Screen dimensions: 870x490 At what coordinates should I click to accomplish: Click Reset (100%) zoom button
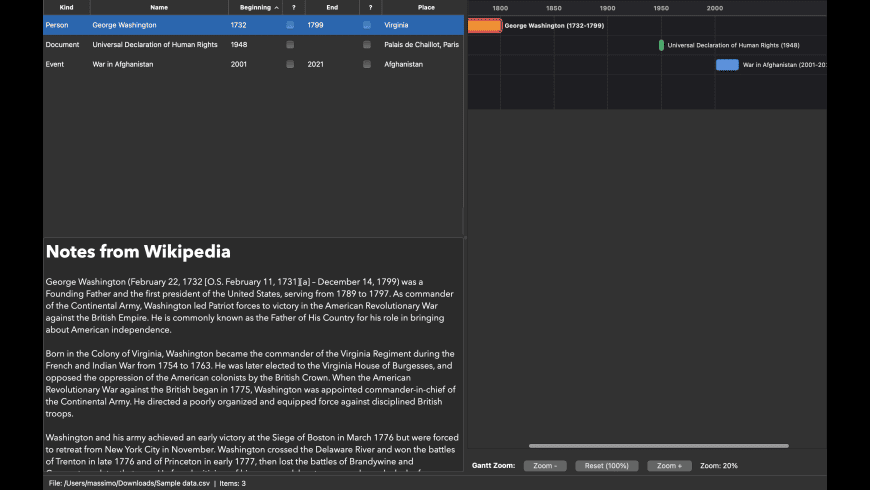coord(606,466)
